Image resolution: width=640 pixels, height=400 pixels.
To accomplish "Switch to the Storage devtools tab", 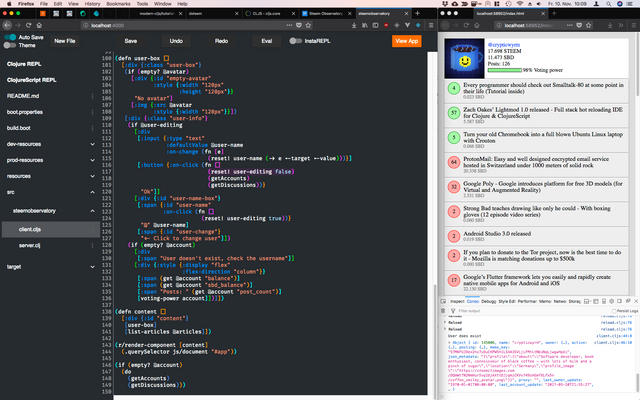I will tap(575, 301).
